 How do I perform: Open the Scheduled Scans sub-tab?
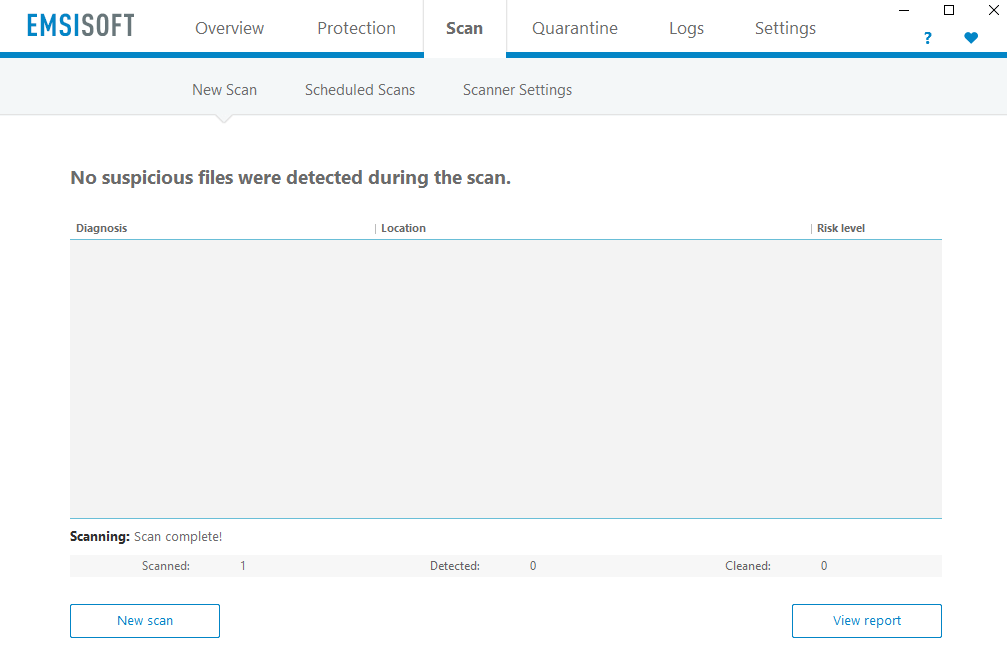(360, 90)
